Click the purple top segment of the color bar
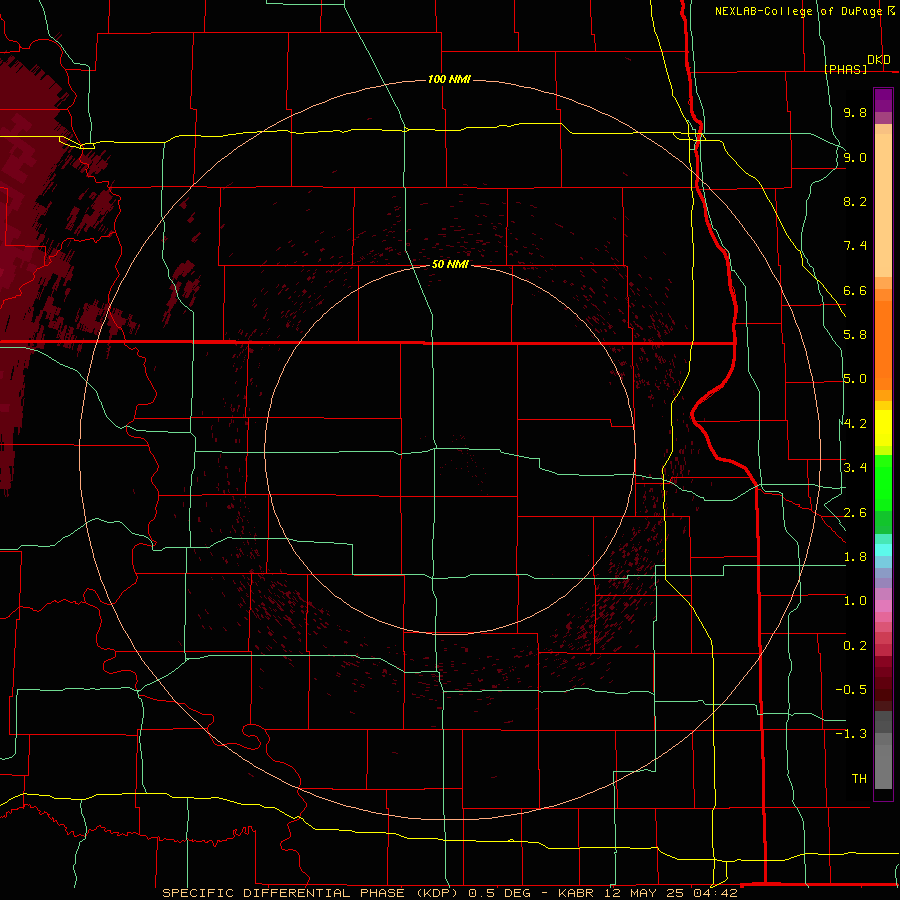This screenshot has height=900, width=900. click(883, 100)
